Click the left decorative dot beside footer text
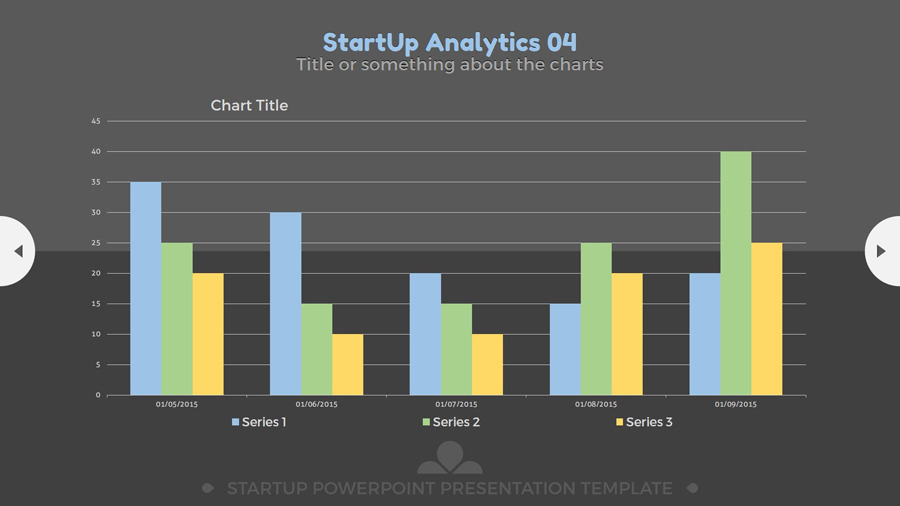The height and width of the screenshot is (506, 900). (207, 488)
